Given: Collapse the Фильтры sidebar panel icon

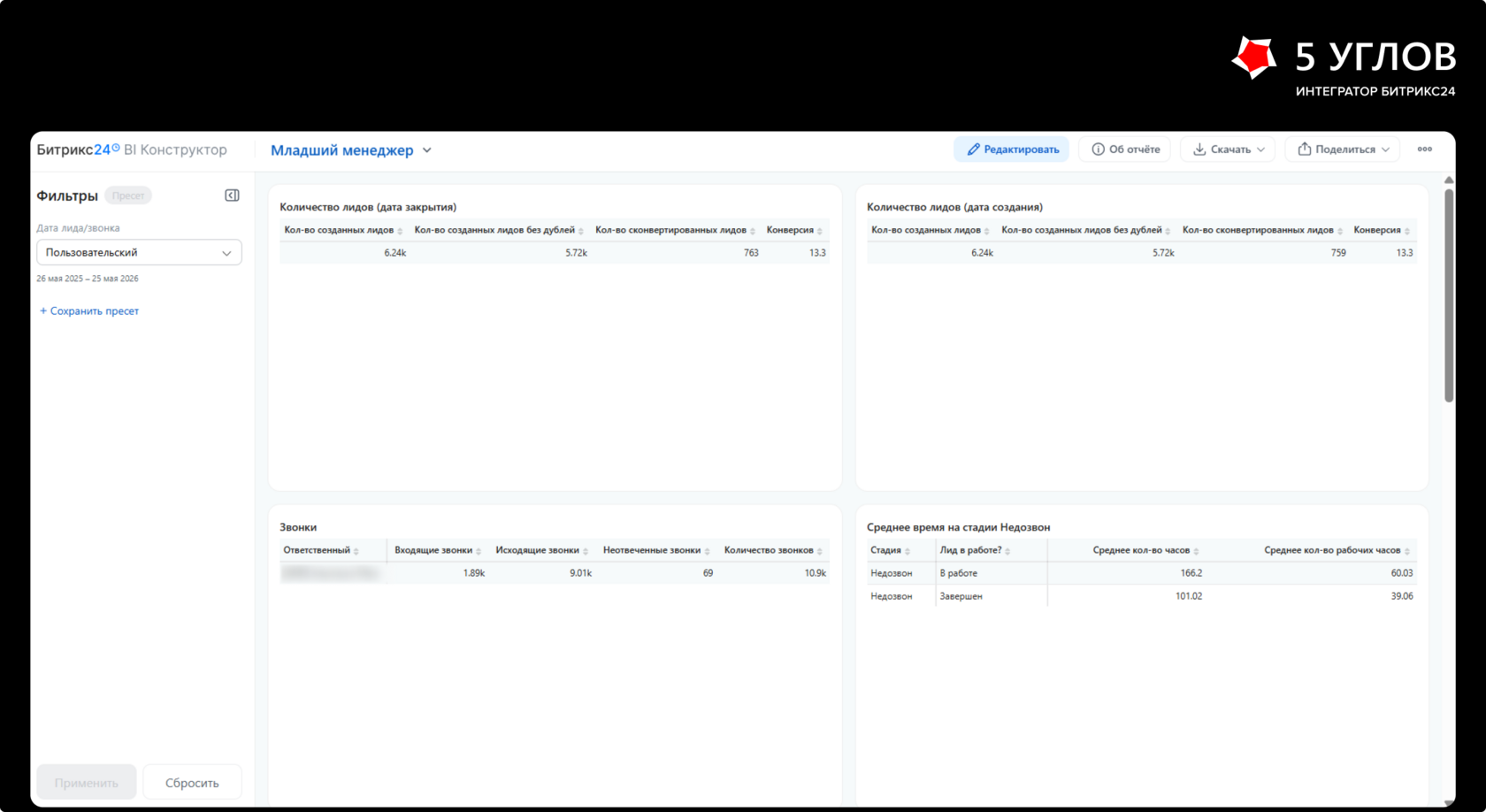Looking at the screenshot, I should point(232,195).
